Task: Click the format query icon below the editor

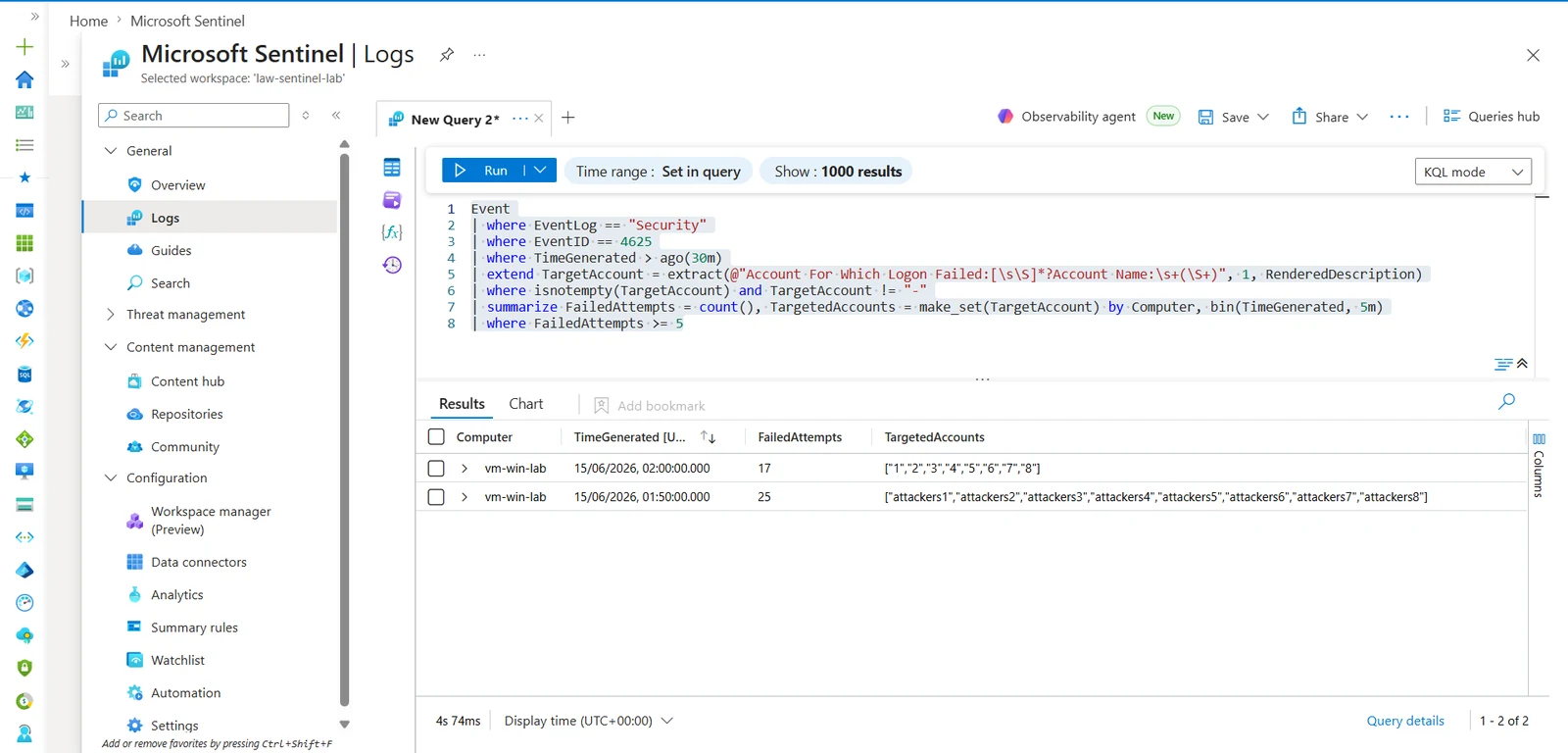Action: (x=1502, y=364)
